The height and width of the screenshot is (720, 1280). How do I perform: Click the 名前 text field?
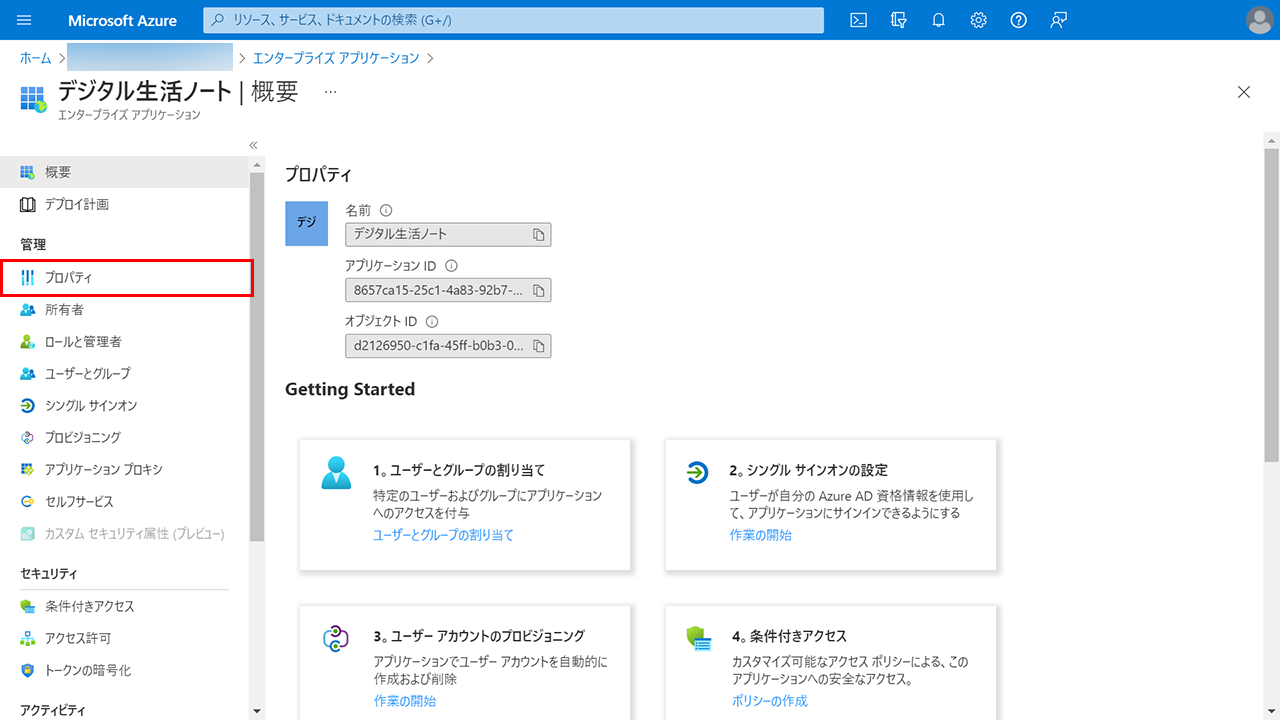click(448, 234)
